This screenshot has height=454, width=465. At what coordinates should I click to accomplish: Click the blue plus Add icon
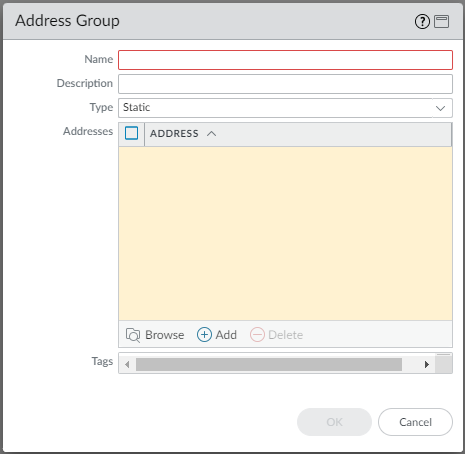[x=204, y=334]
